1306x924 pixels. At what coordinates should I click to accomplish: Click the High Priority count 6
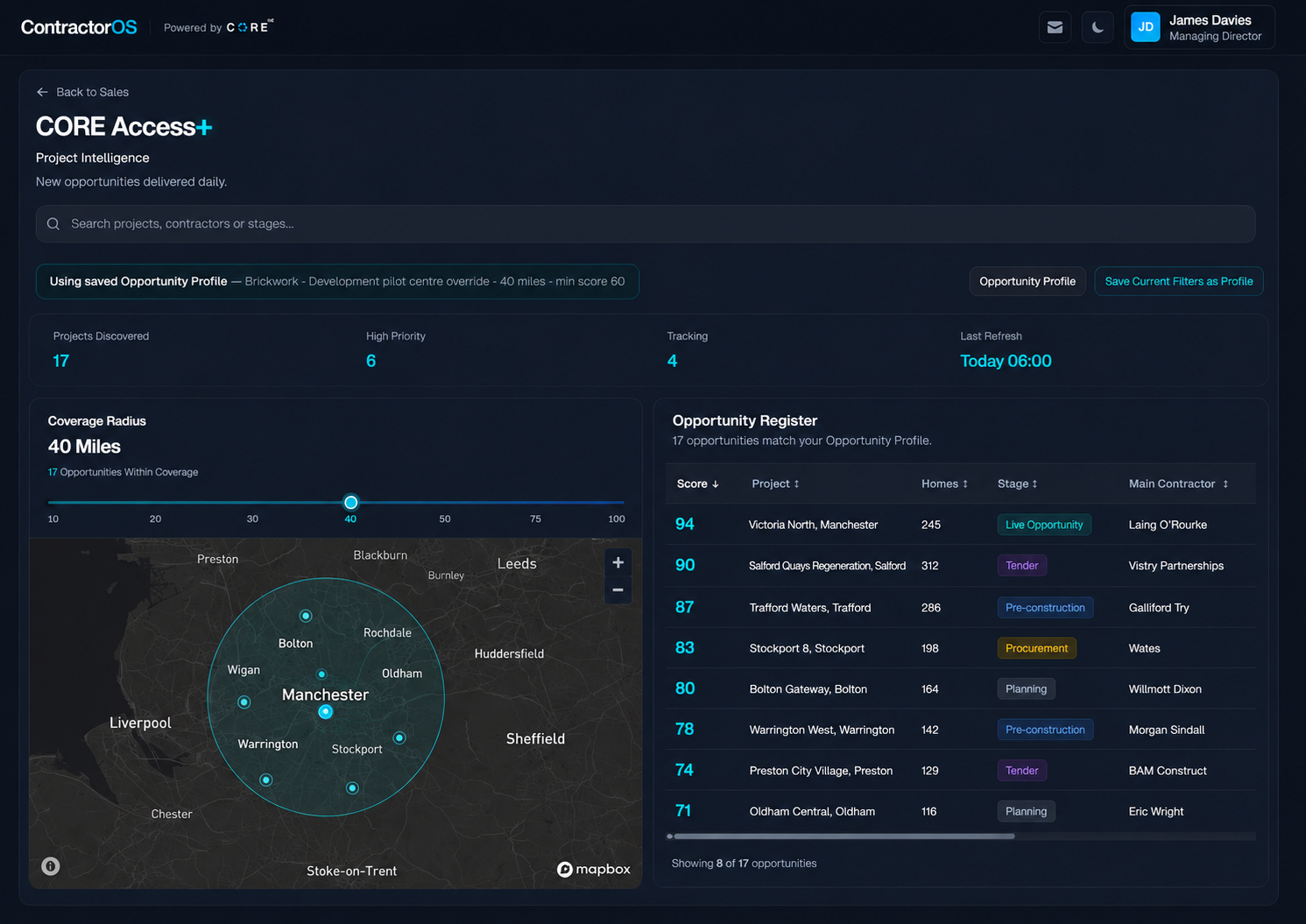pyautogui.click(x=371, y=361)
